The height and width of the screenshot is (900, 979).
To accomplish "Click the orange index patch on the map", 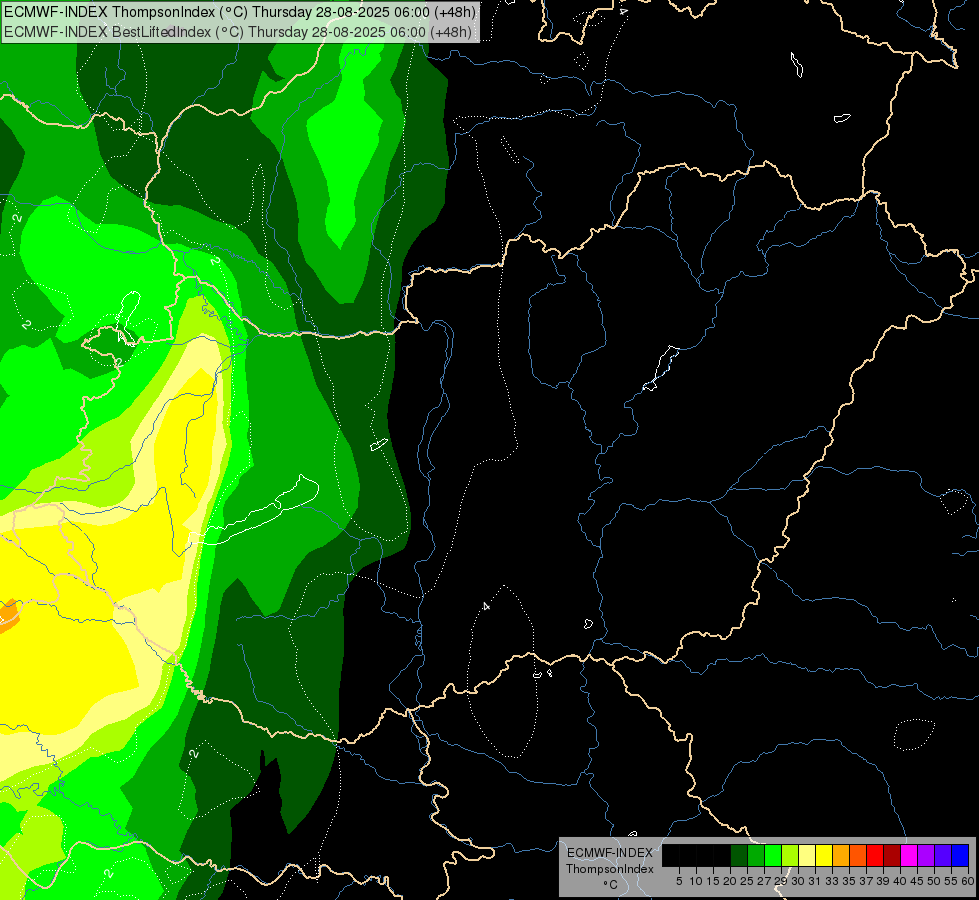I will coord(7,614).
